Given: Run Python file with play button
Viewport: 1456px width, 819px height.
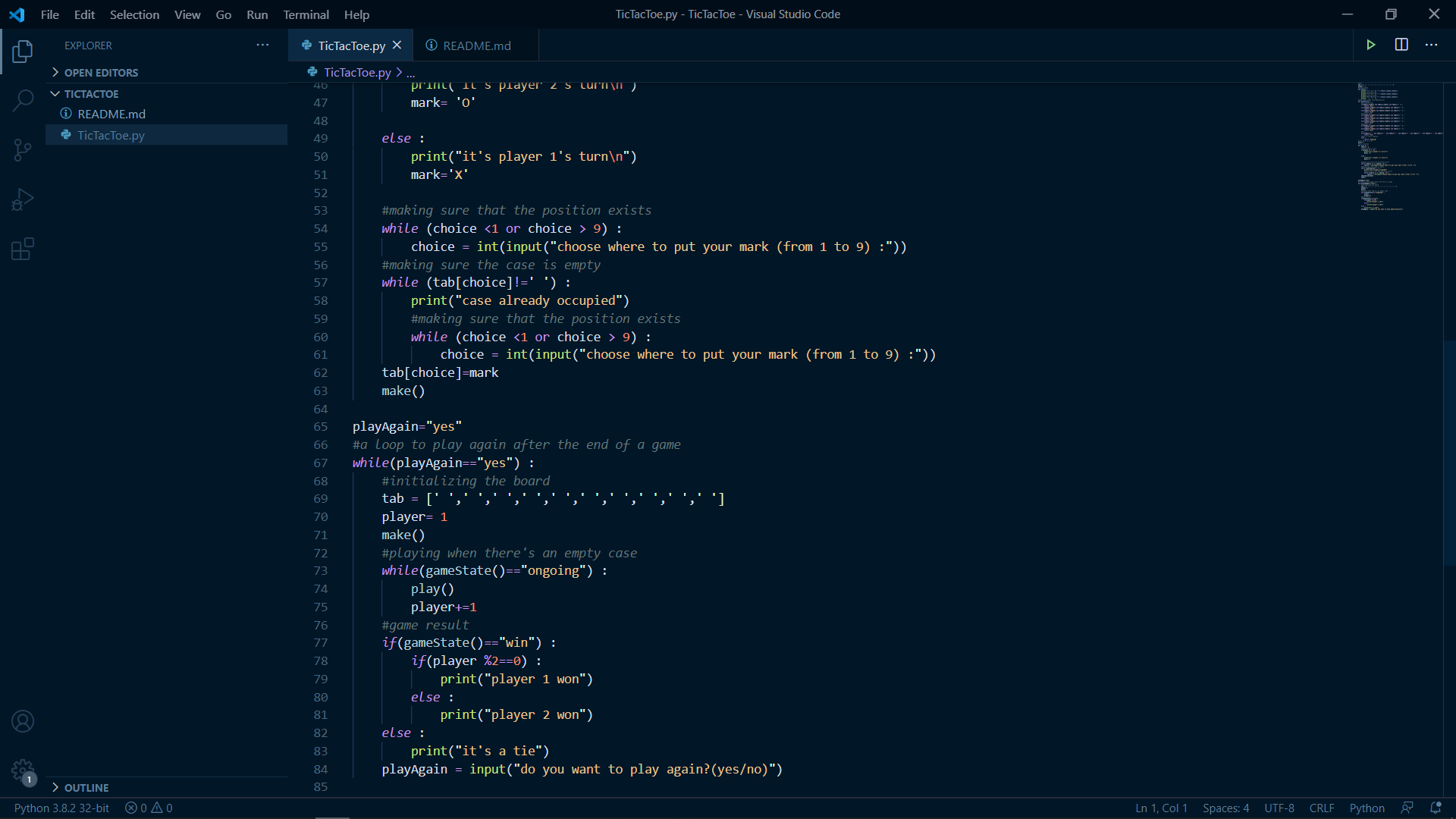Looking at the screenshot, I should (x=1370, y=45).
